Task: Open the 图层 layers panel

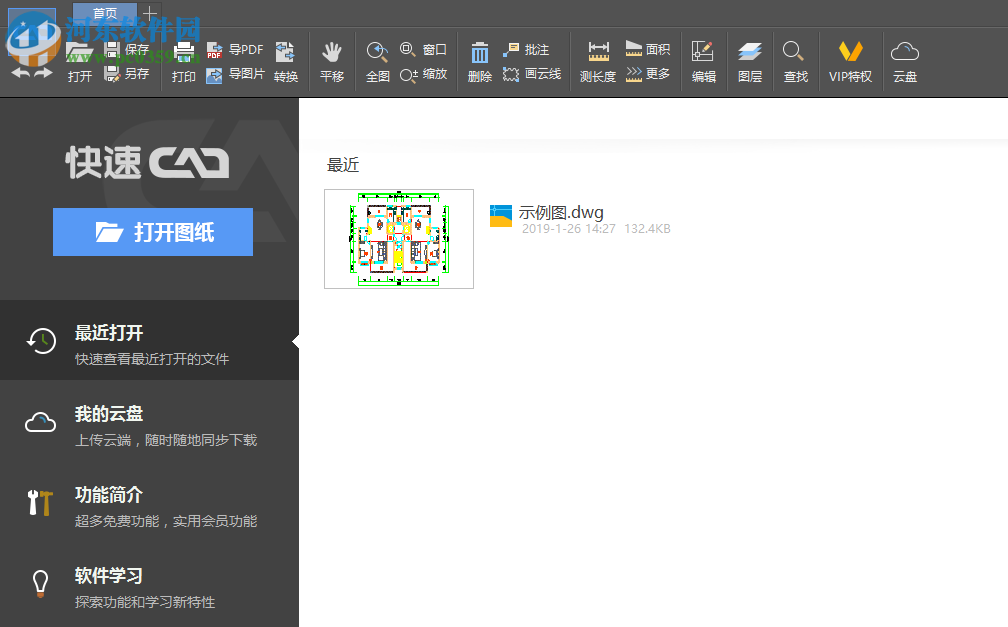Action: tap(749, 61)
